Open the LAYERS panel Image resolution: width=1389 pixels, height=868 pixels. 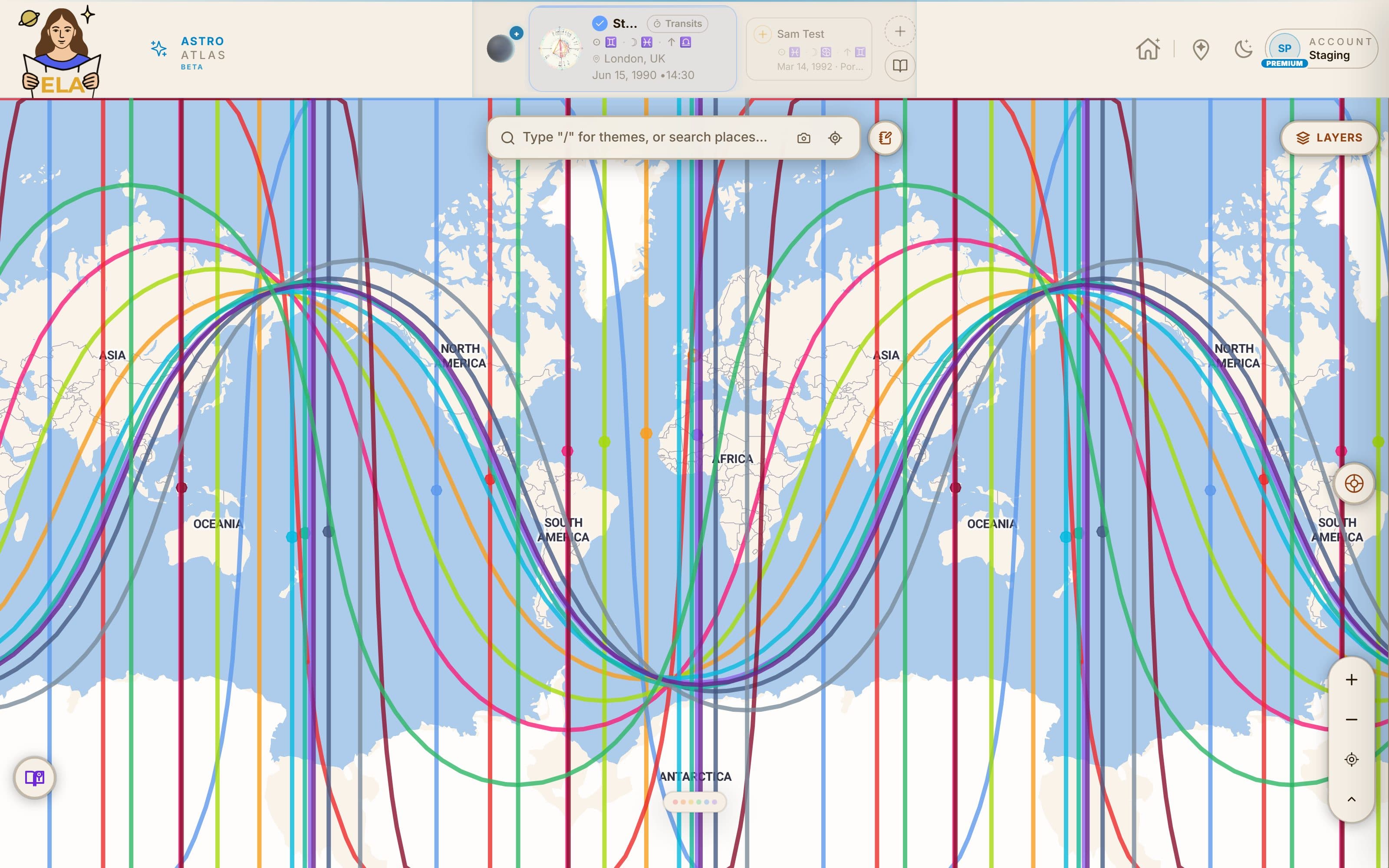pos(1329,138)
